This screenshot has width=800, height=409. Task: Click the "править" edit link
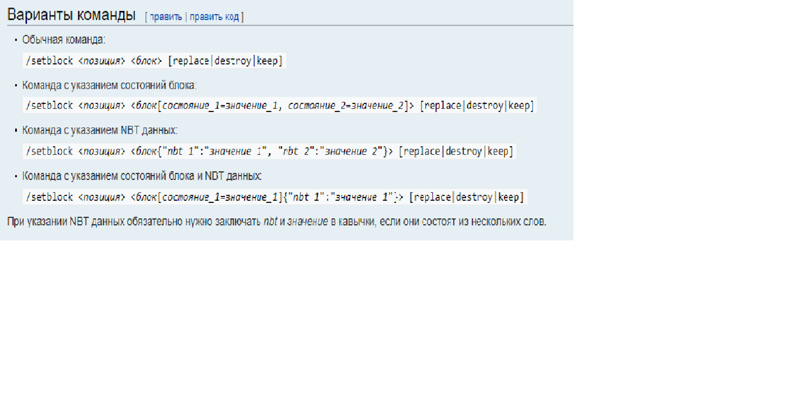pyautogui.click(x=165, y=18)
